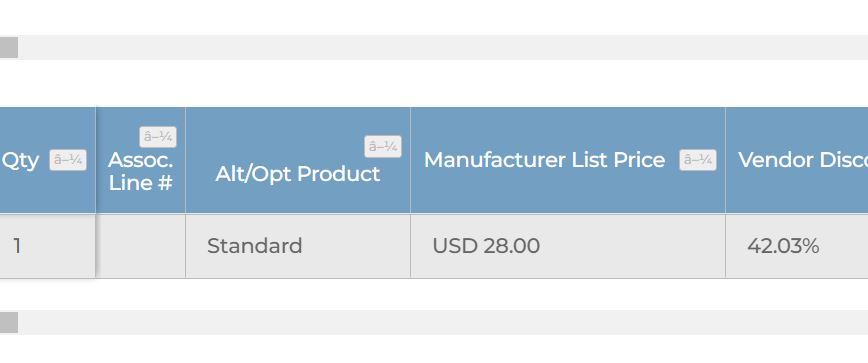Click blank white area below the table row
868x363 pixels.
coord(434,294)
